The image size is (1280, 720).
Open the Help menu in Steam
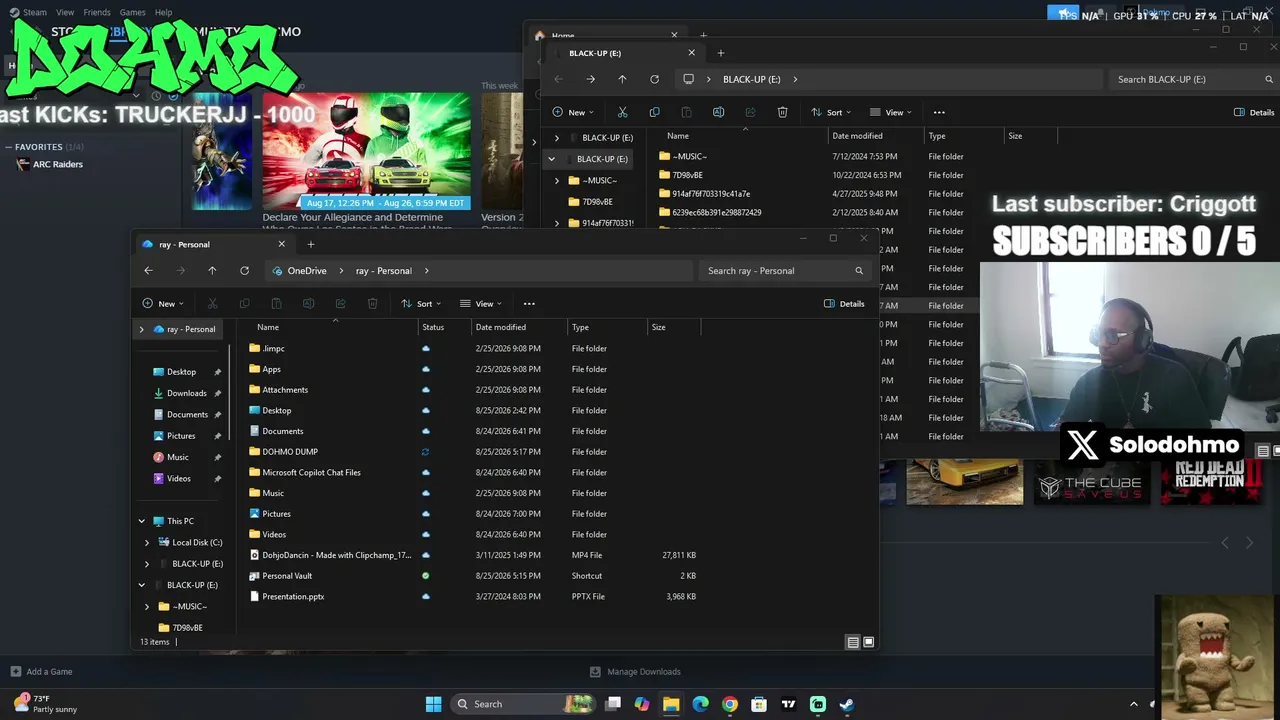[x=163, y=12]
